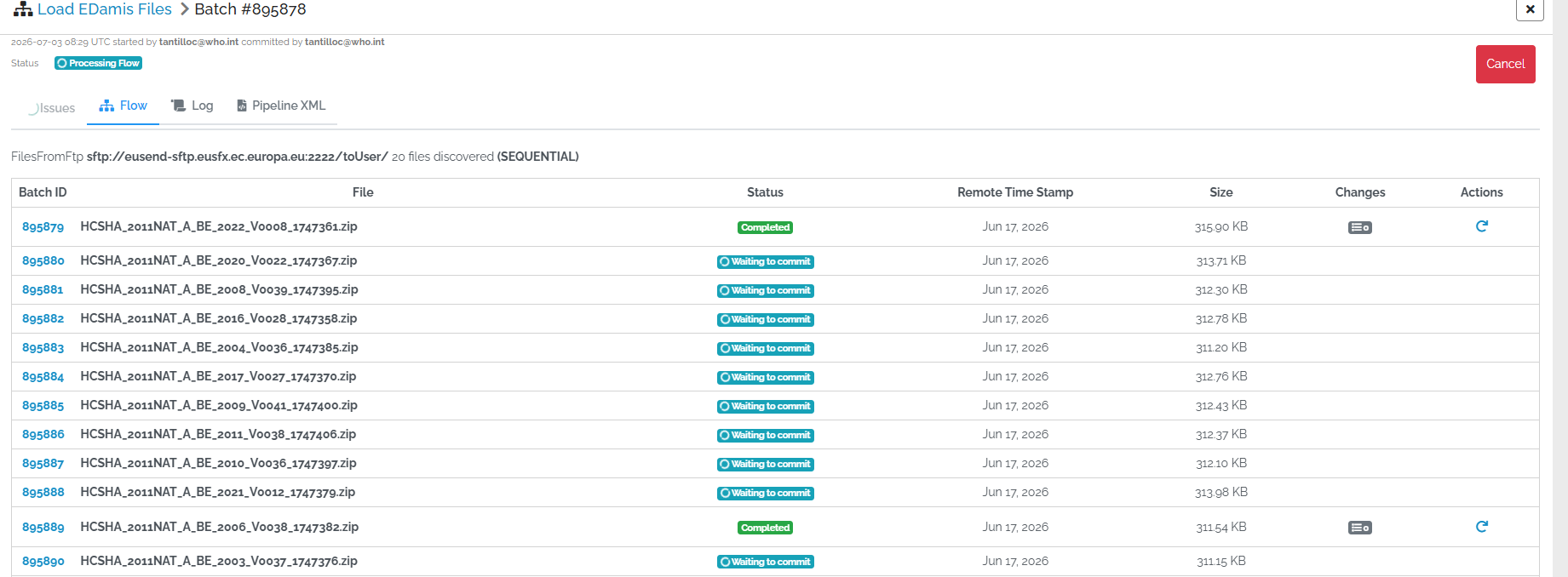This screenshot has height=577, width=1568.
Task: Click the size value 315.90 KB
Action: [x=1221, y=226]
